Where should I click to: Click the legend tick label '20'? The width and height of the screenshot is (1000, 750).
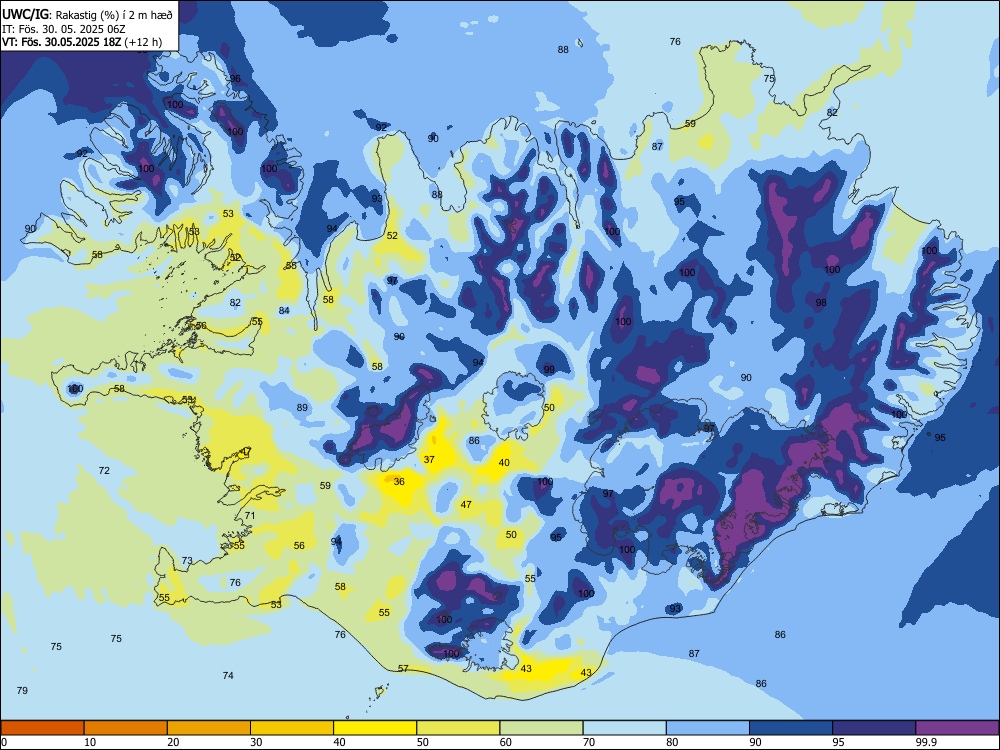point(173,742)
